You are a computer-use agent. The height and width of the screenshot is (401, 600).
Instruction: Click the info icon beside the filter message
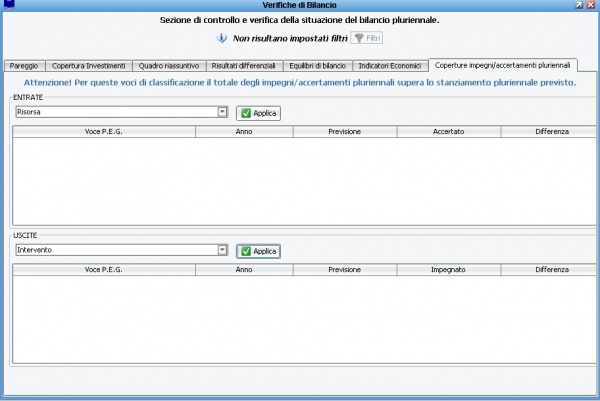(222, 38)
